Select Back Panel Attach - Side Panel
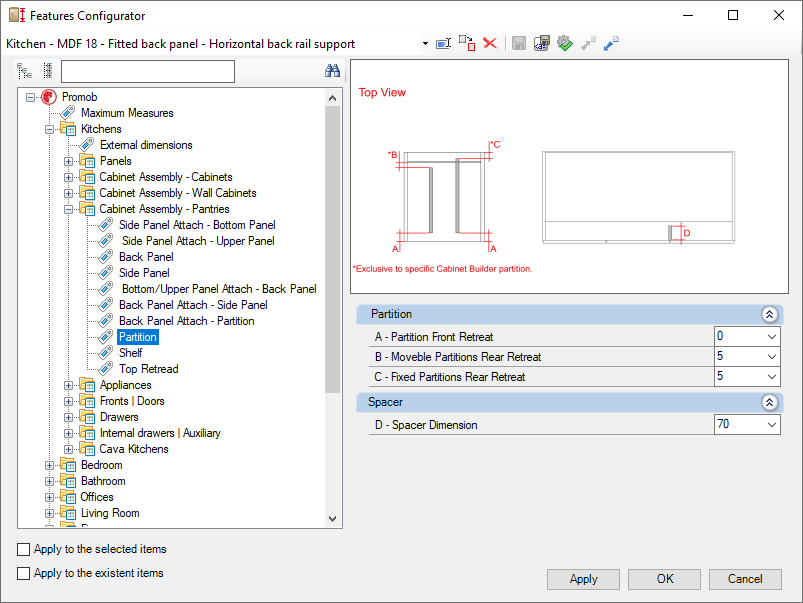The height and width of the screenshot is (603, 803). point(193,305)
